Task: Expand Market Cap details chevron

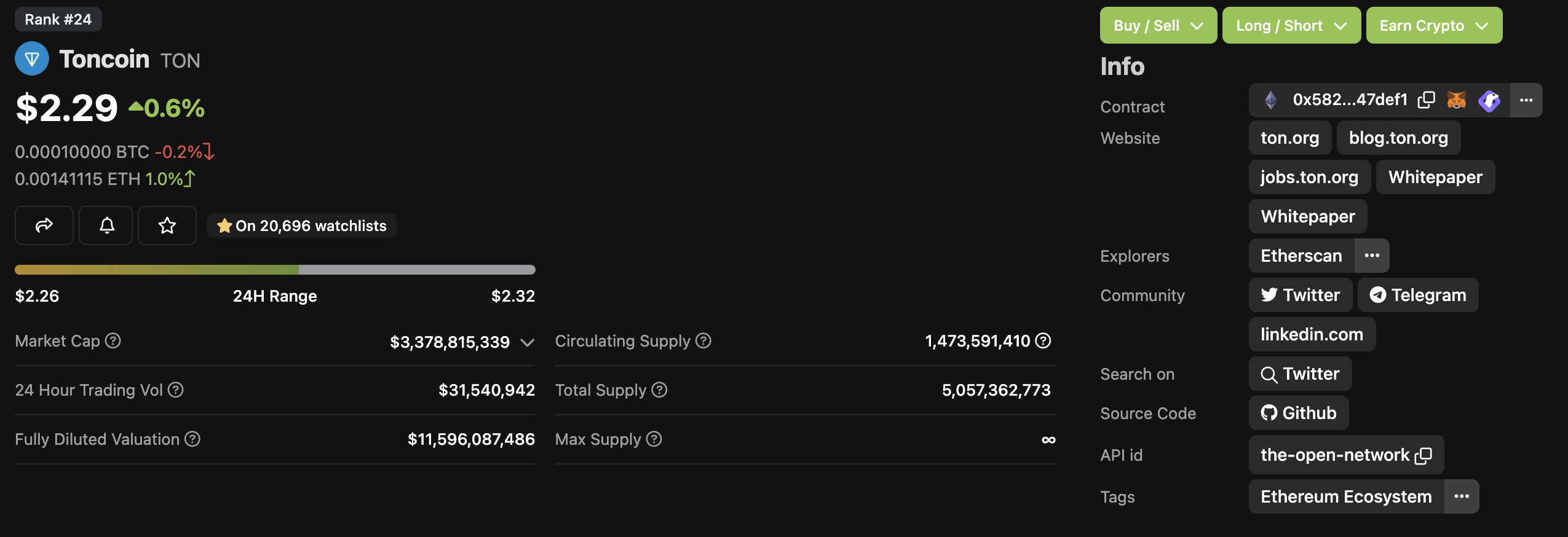Action: (x=527, y=342)
